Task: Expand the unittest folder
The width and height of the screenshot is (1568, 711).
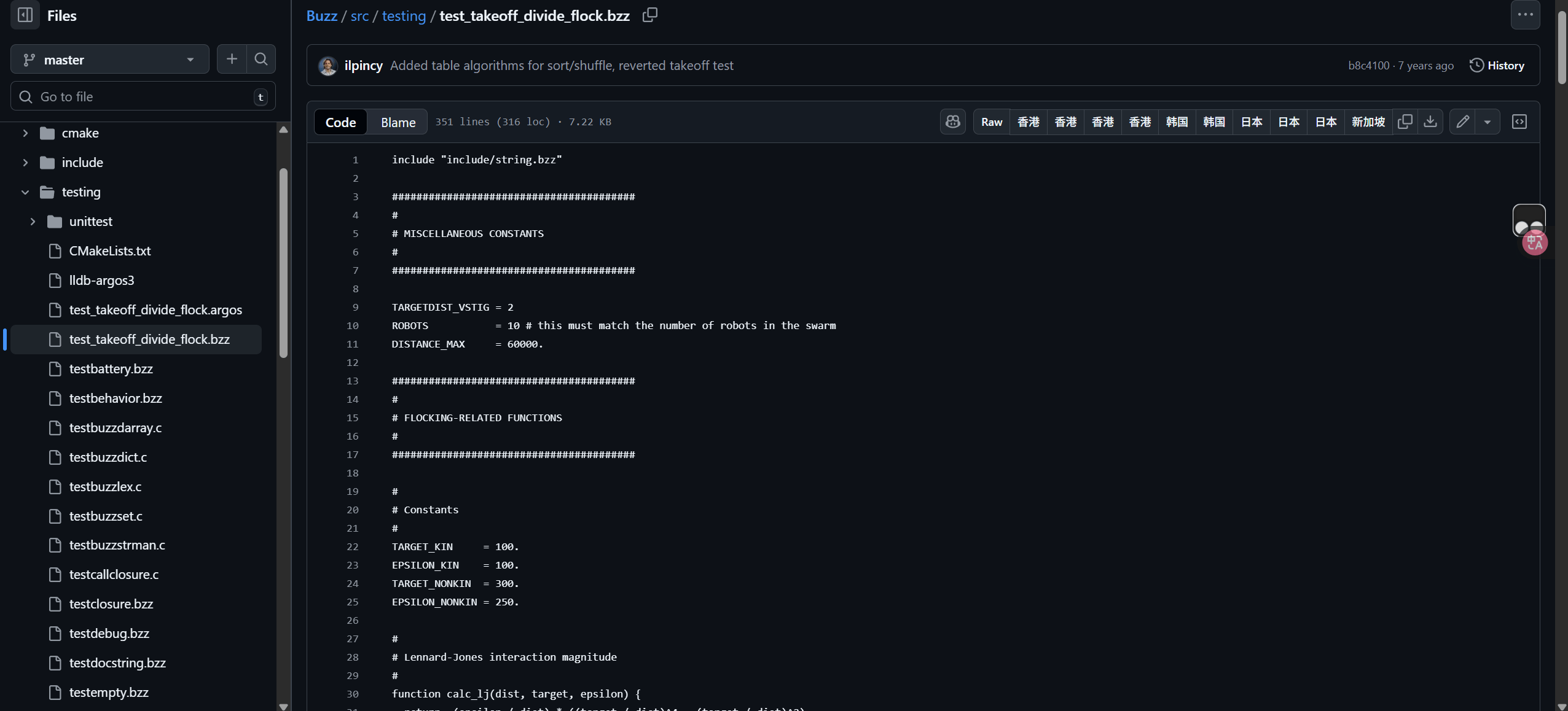Action: click(33, 222)
